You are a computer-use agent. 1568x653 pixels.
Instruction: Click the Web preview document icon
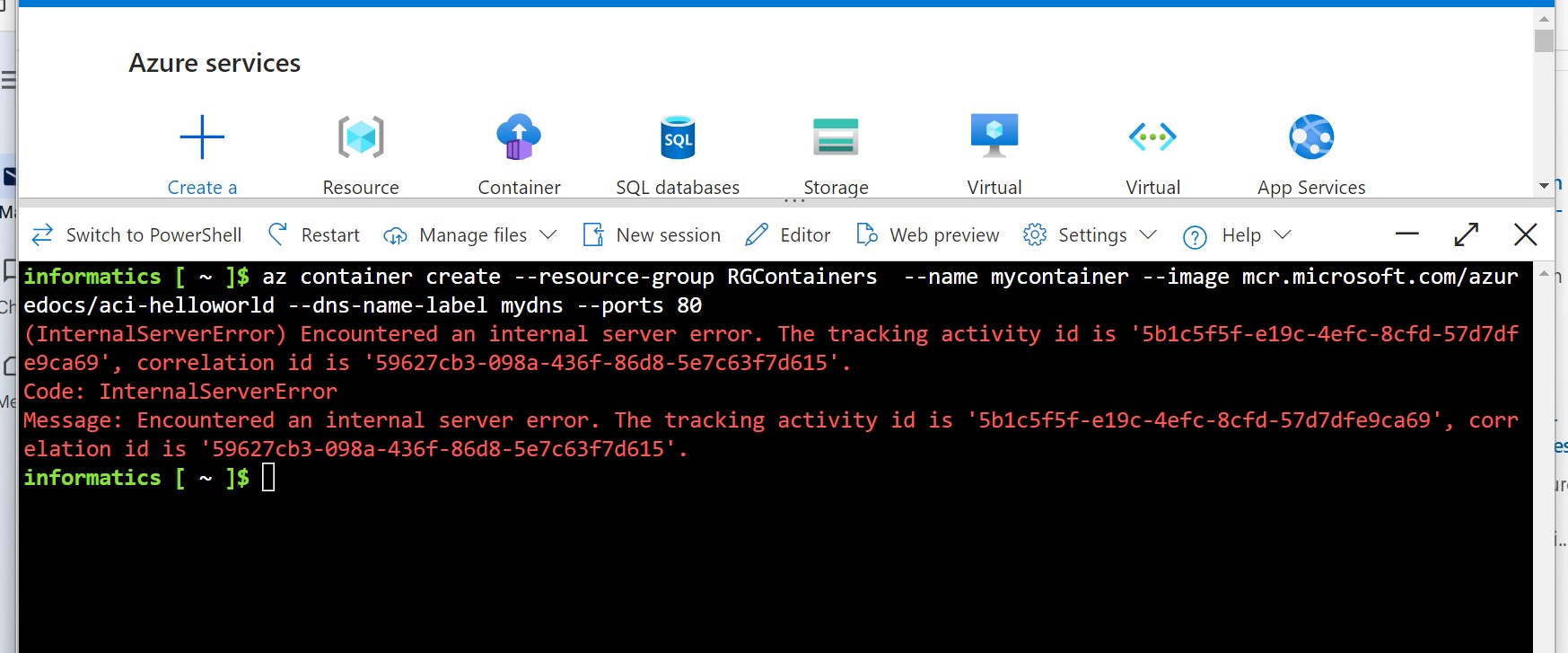(x=867, y=234)
